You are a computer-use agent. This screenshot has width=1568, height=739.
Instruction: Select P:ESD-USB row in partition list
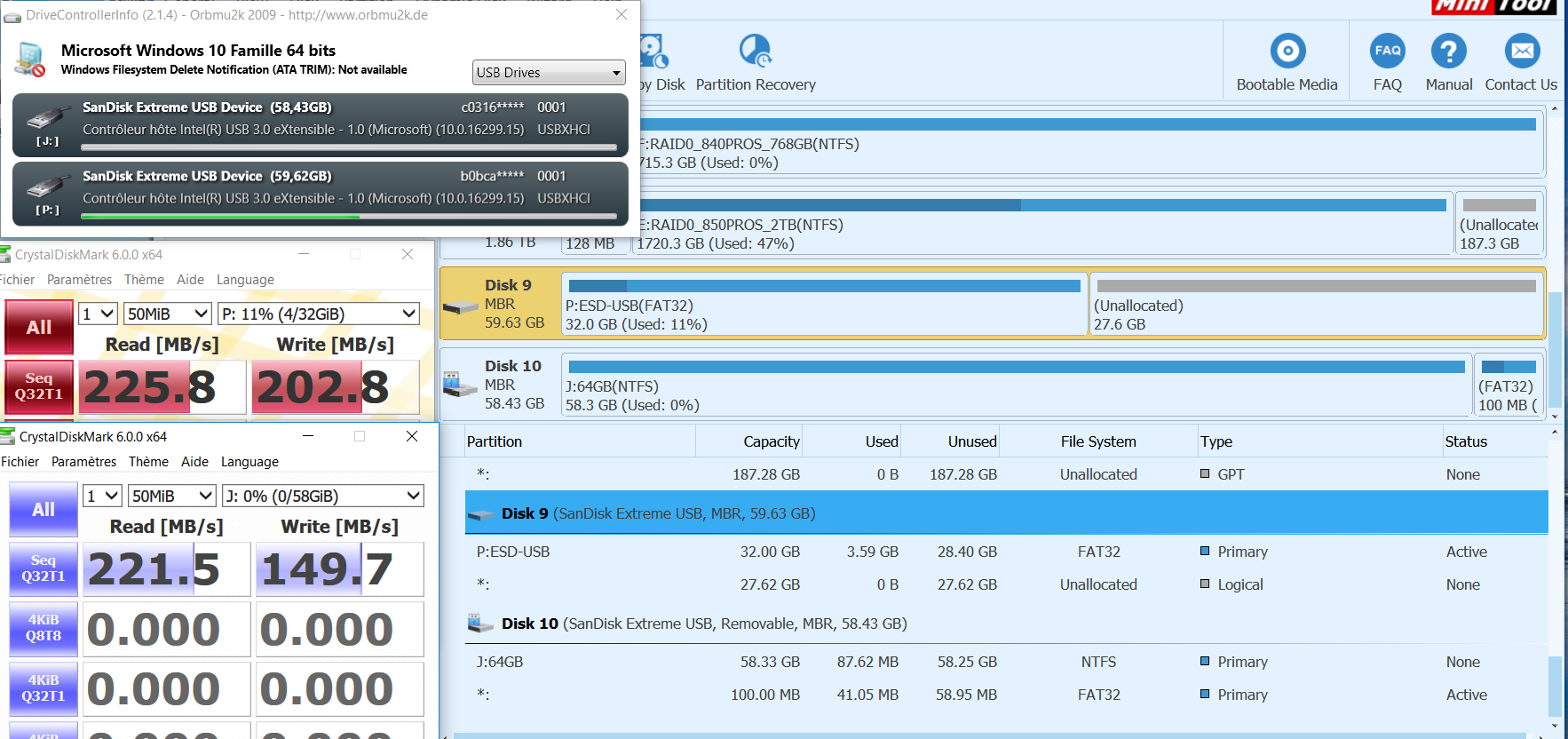click(x=1006, y=552)
